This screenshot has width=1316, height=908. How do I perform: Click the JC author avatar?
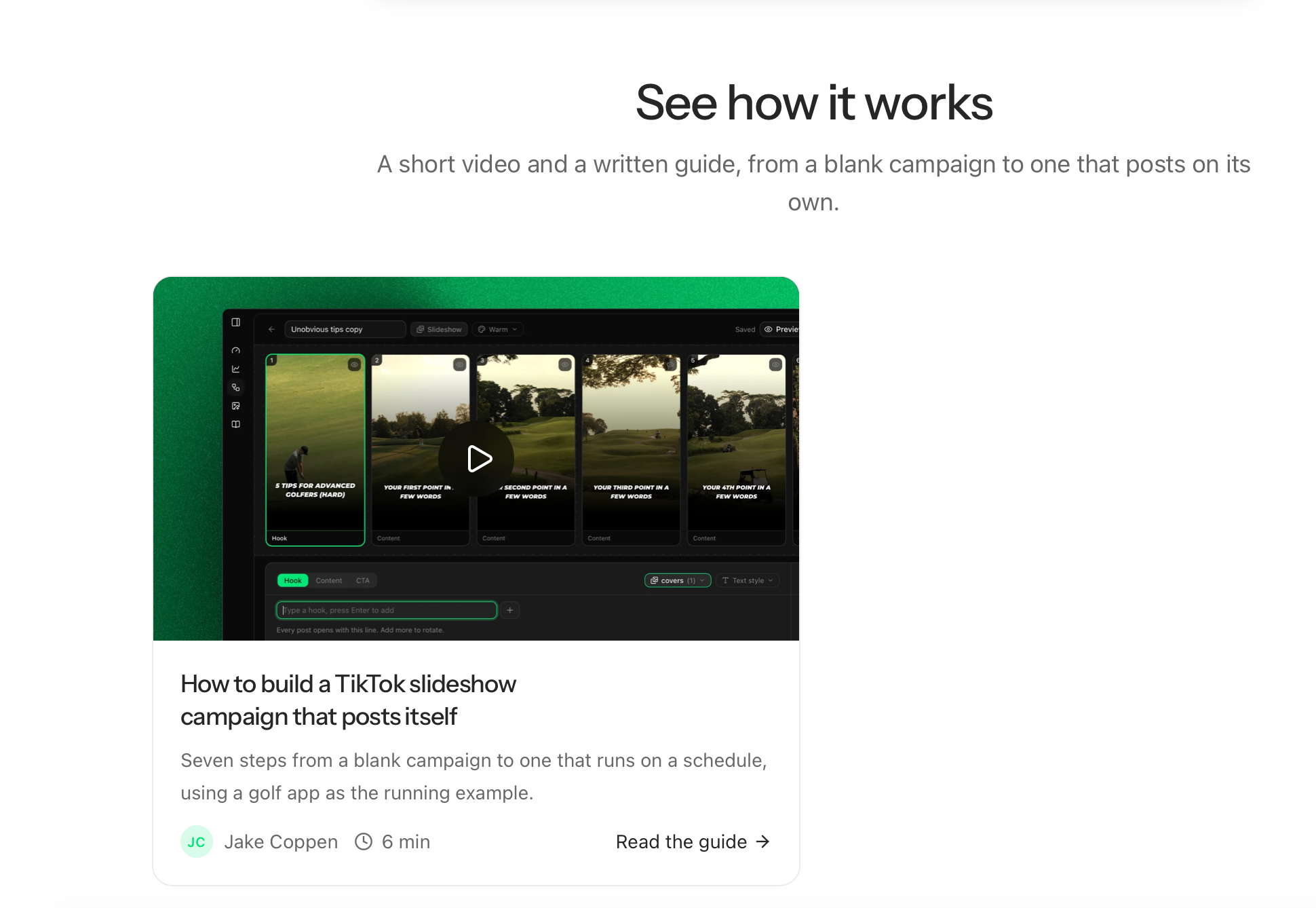coord(197,841)
